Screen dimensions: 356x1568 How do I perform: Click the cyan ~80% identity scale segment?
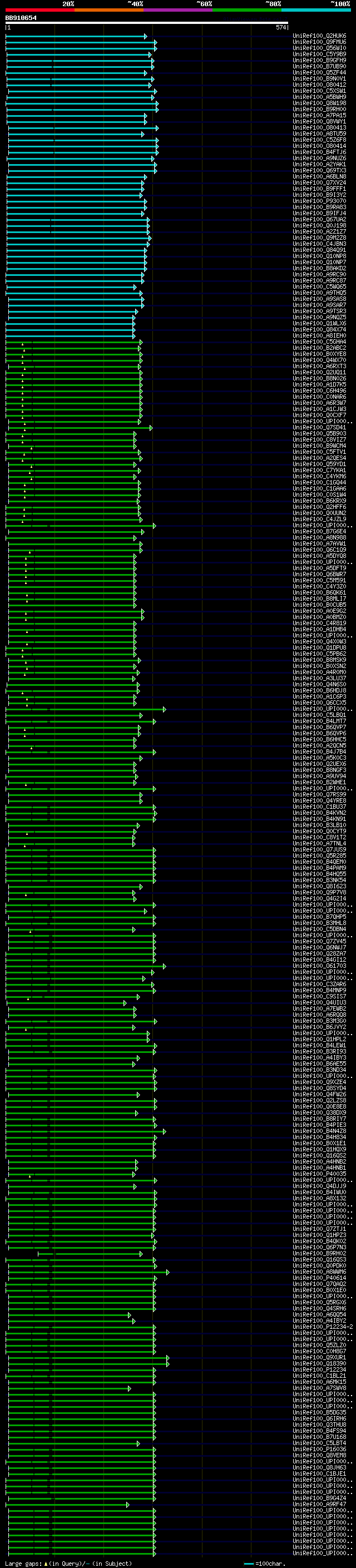(x=317, y=11)
